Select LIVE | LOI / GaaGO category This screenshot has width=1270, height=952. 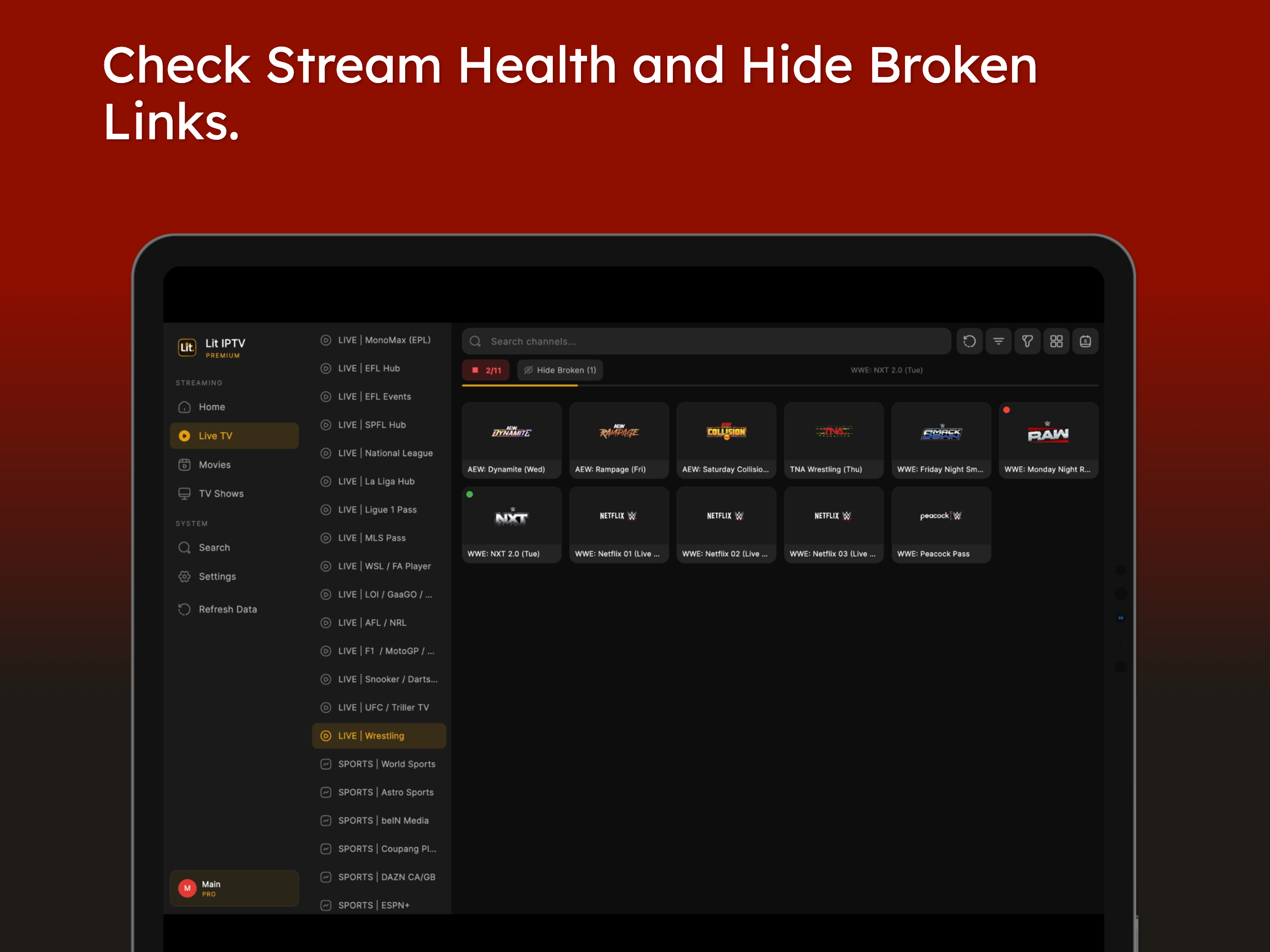coord(379,595)
